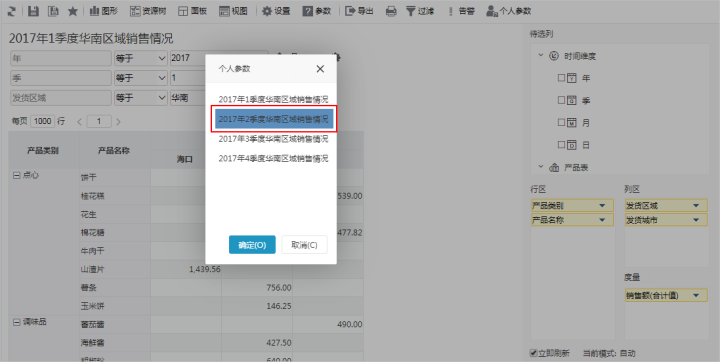This screenshot has height=362, width=720.
Task: Open the 参数 parameters item
Action: 317,11
